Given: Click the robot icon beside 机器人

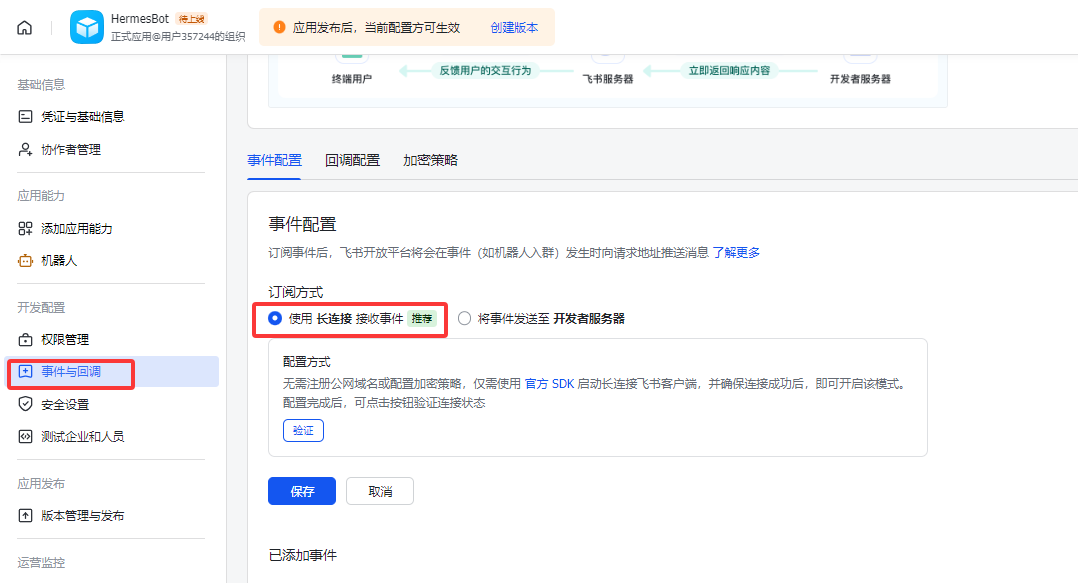Looking at the screenshot, I should (x=26, y=261).
